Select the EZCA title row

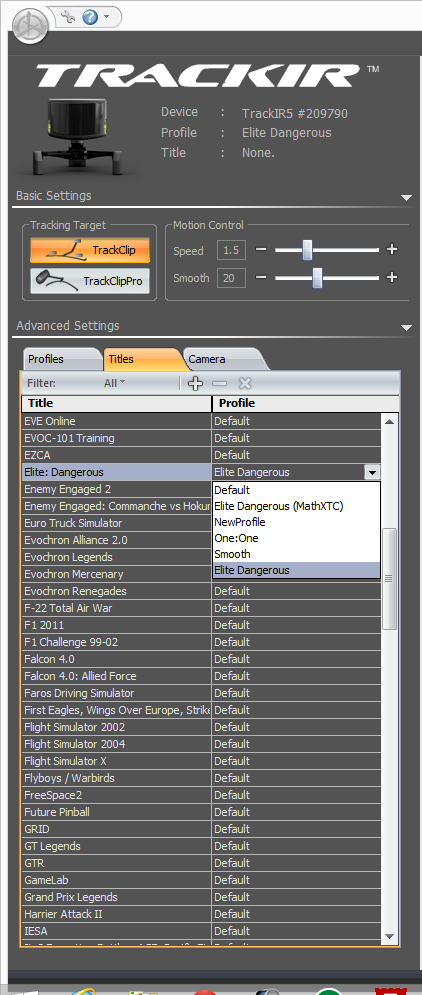coord(116,455)
